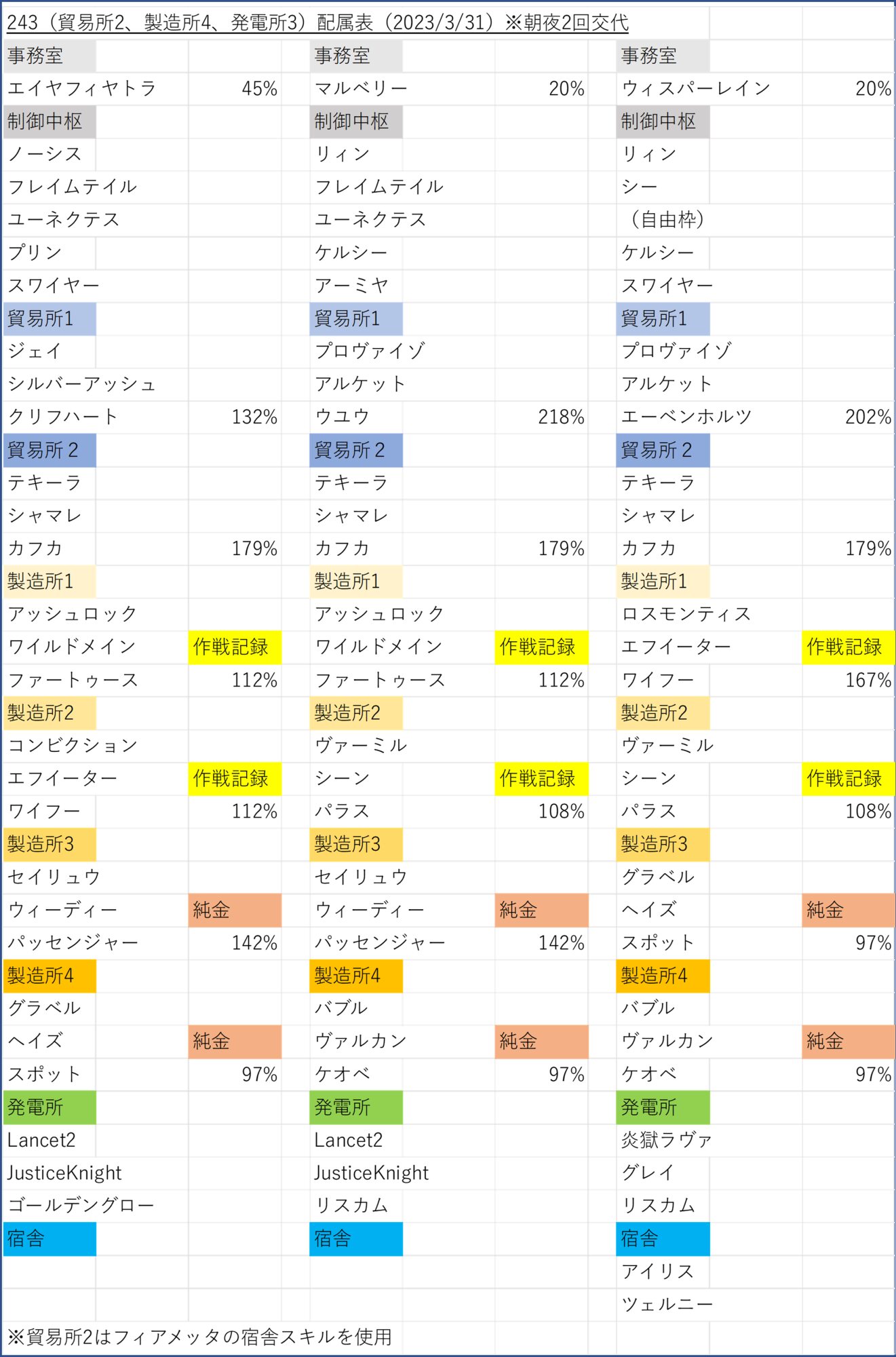Click the エイヤフィヤトラ cell
This screenshot has width=896, height=1357.
point(81,88)
